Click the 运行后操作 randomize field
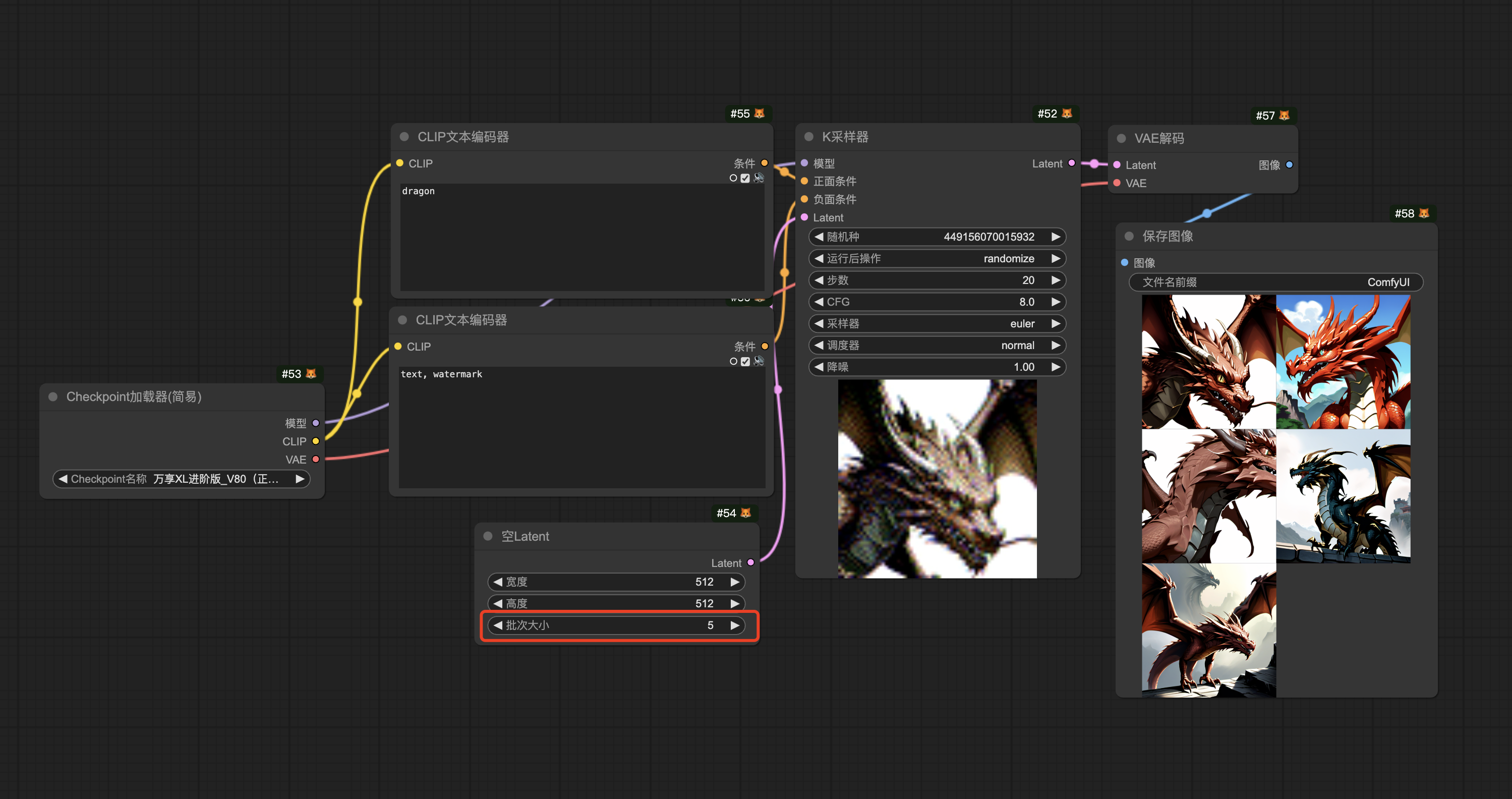Image resolution: width=1512 pixels, height=799 pixels. [937, 258]
